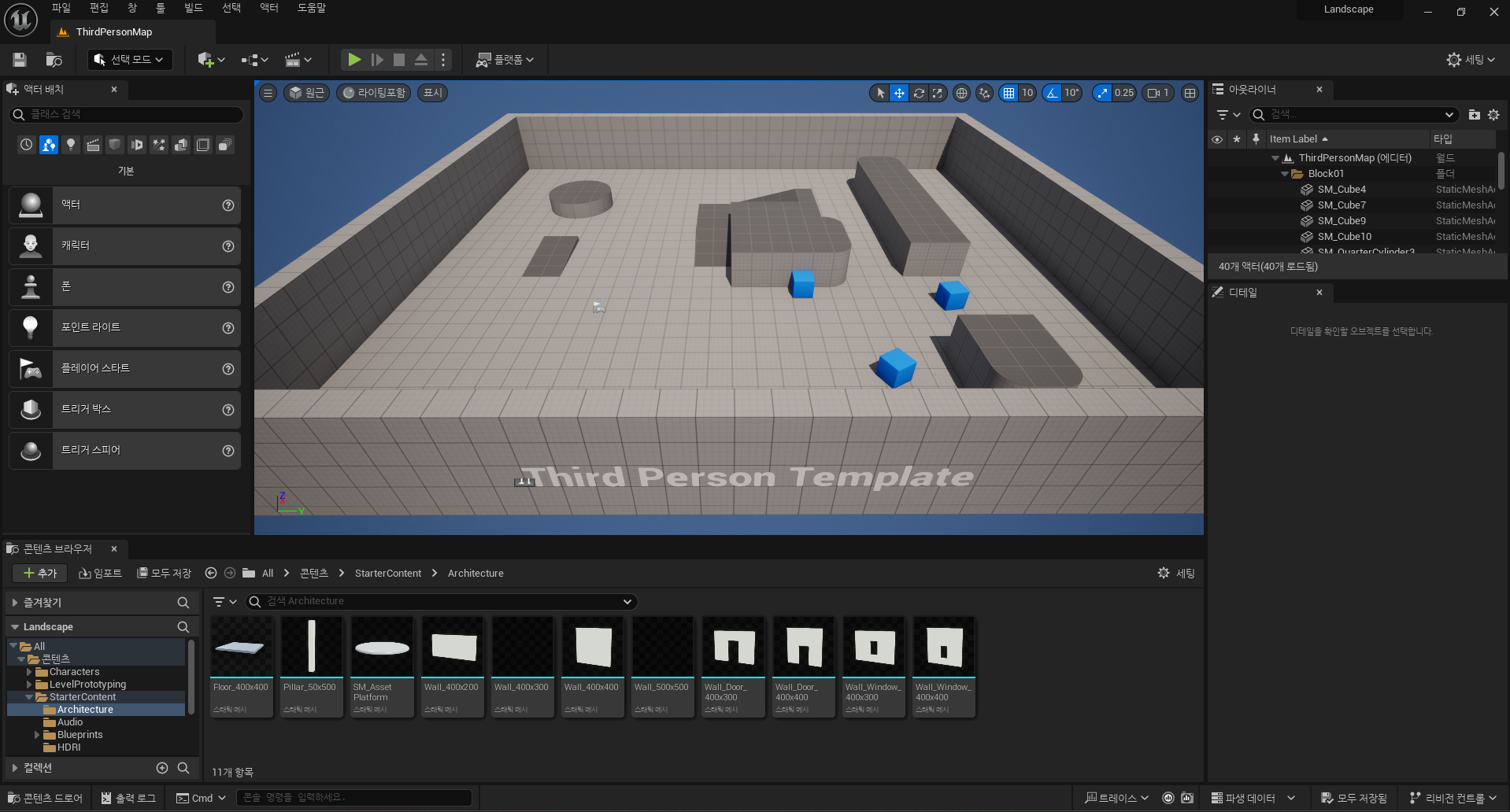Toggle surface snapping icon
Image resolution: width=1510 pixels, height=812 pixels.
click(984, 93)
